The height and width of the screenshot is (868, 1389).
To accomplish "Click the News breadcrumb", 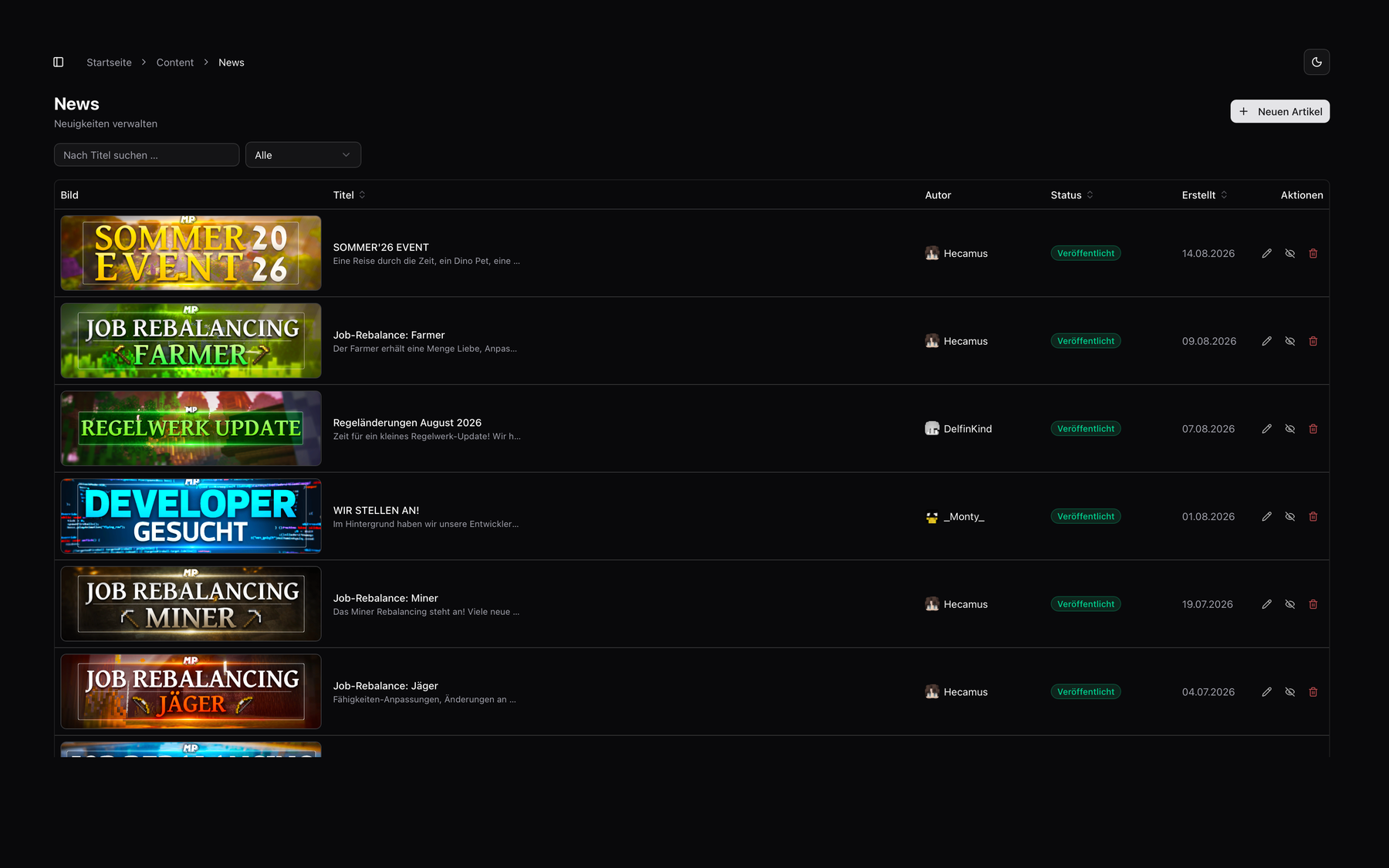I will [231, 62].
